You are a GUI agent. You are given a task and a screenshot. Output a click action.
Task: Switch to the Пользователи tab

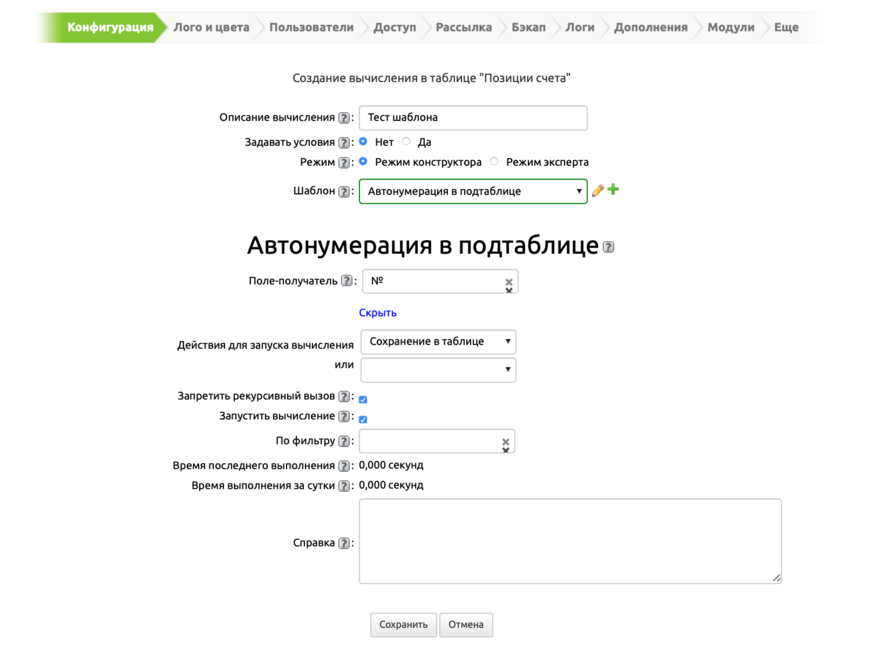[x=311, y=28]
